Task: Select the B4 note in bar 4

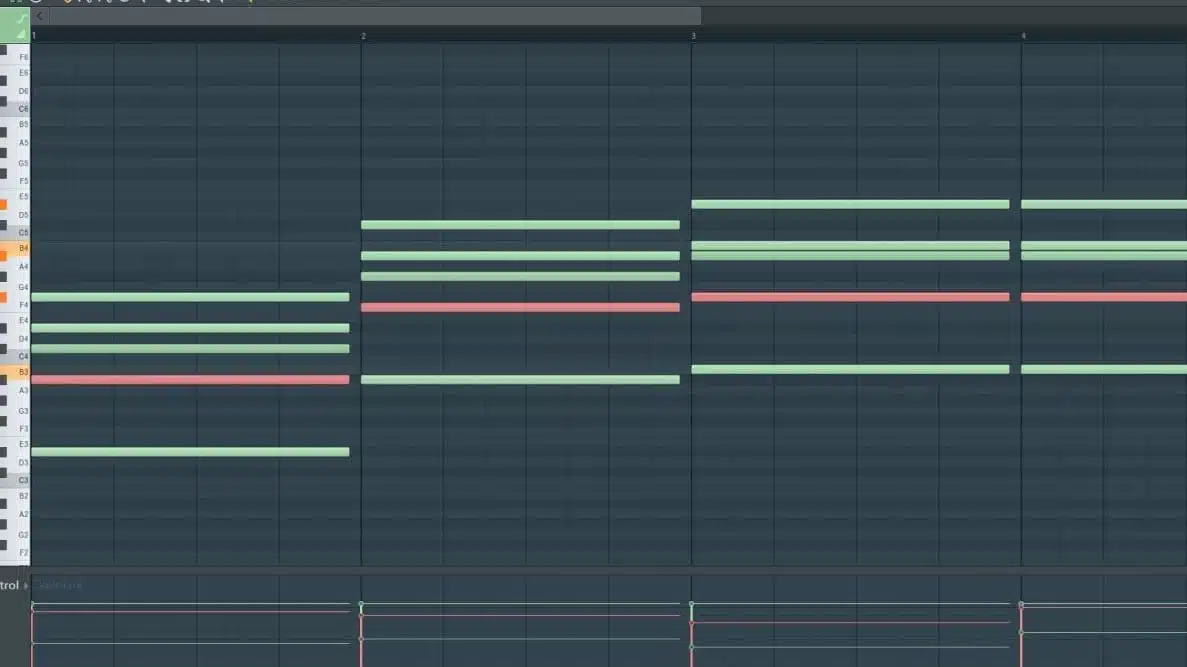Action: [x=1104, y=245]
